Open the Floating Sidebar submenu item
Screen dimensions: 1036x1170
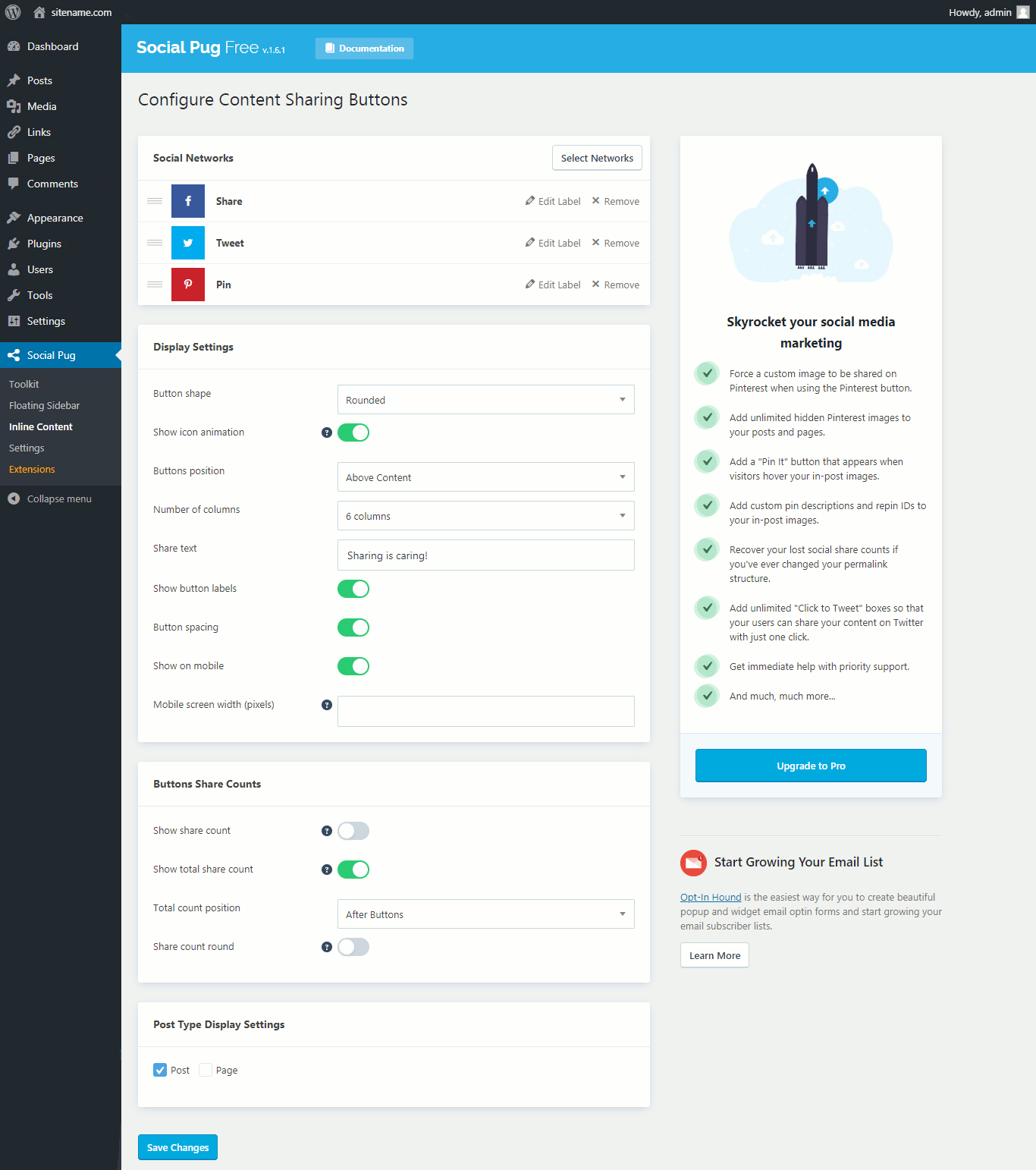coord(44,405)
